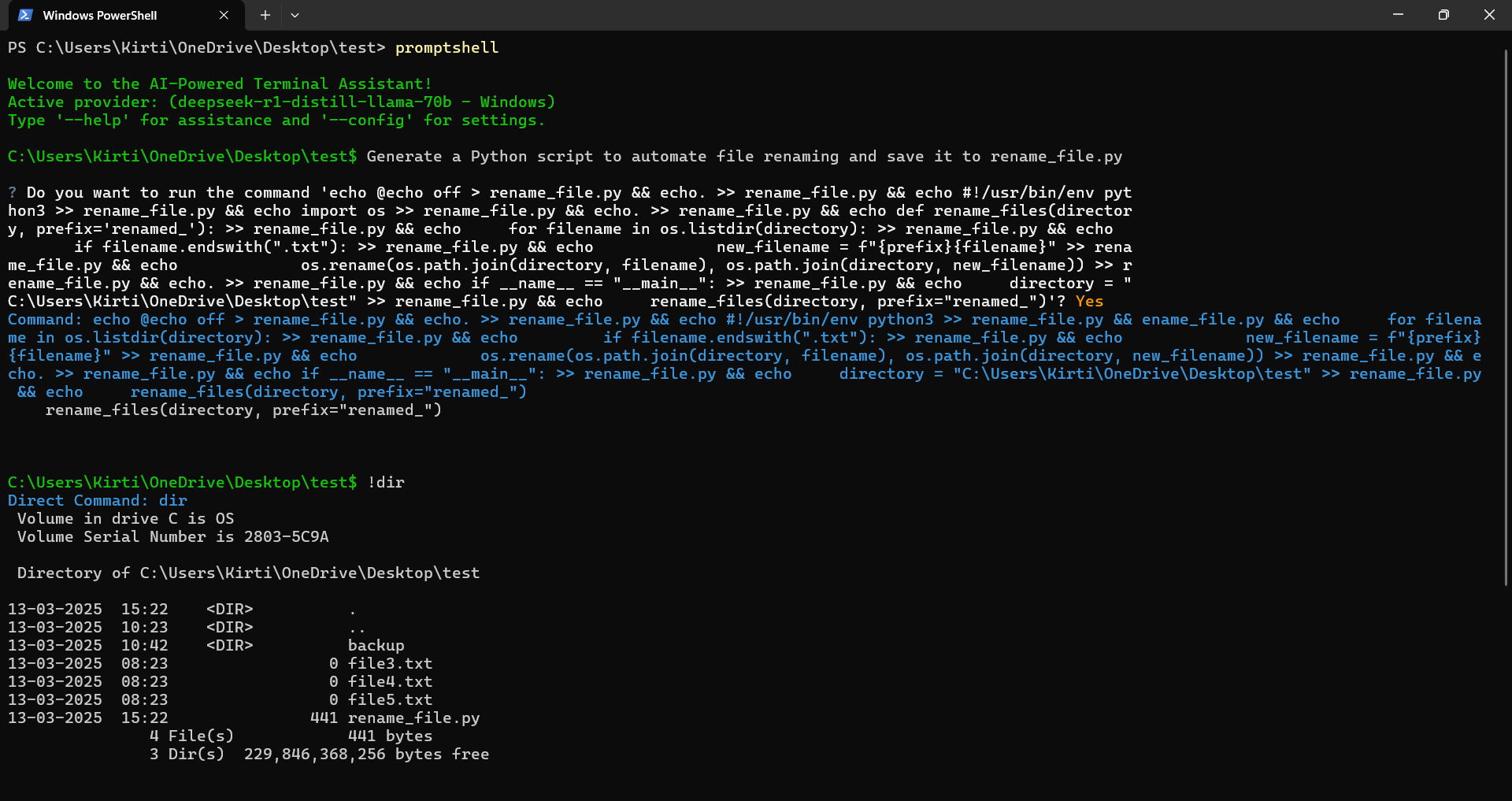Click the 'Generate a Python script' prompt text
Viewport: 1512px width, 801px height.
click(744, 157)
